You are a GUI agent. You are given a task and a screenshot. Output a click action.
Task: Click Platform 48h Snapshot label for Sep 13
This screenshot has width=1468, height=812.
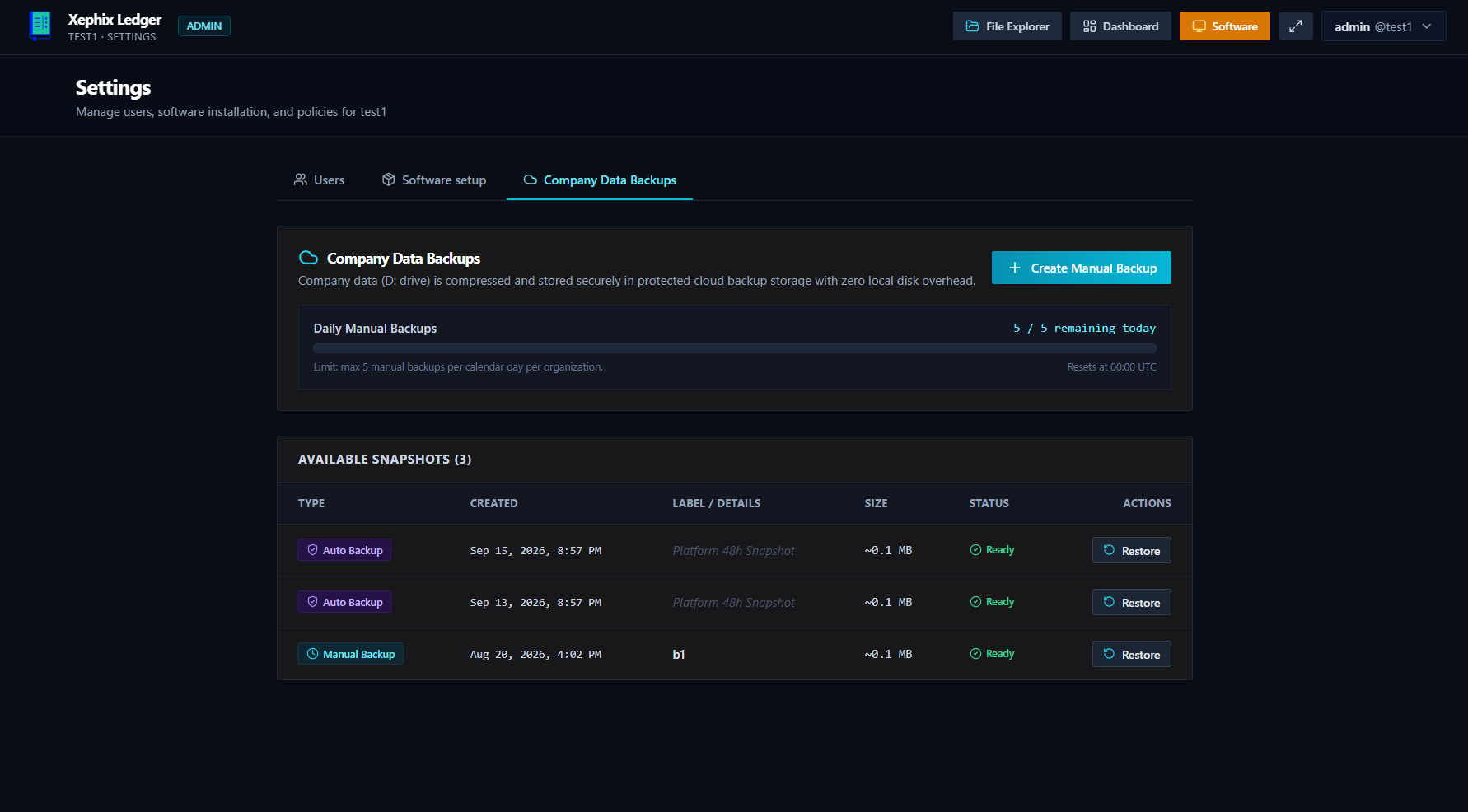733,603
